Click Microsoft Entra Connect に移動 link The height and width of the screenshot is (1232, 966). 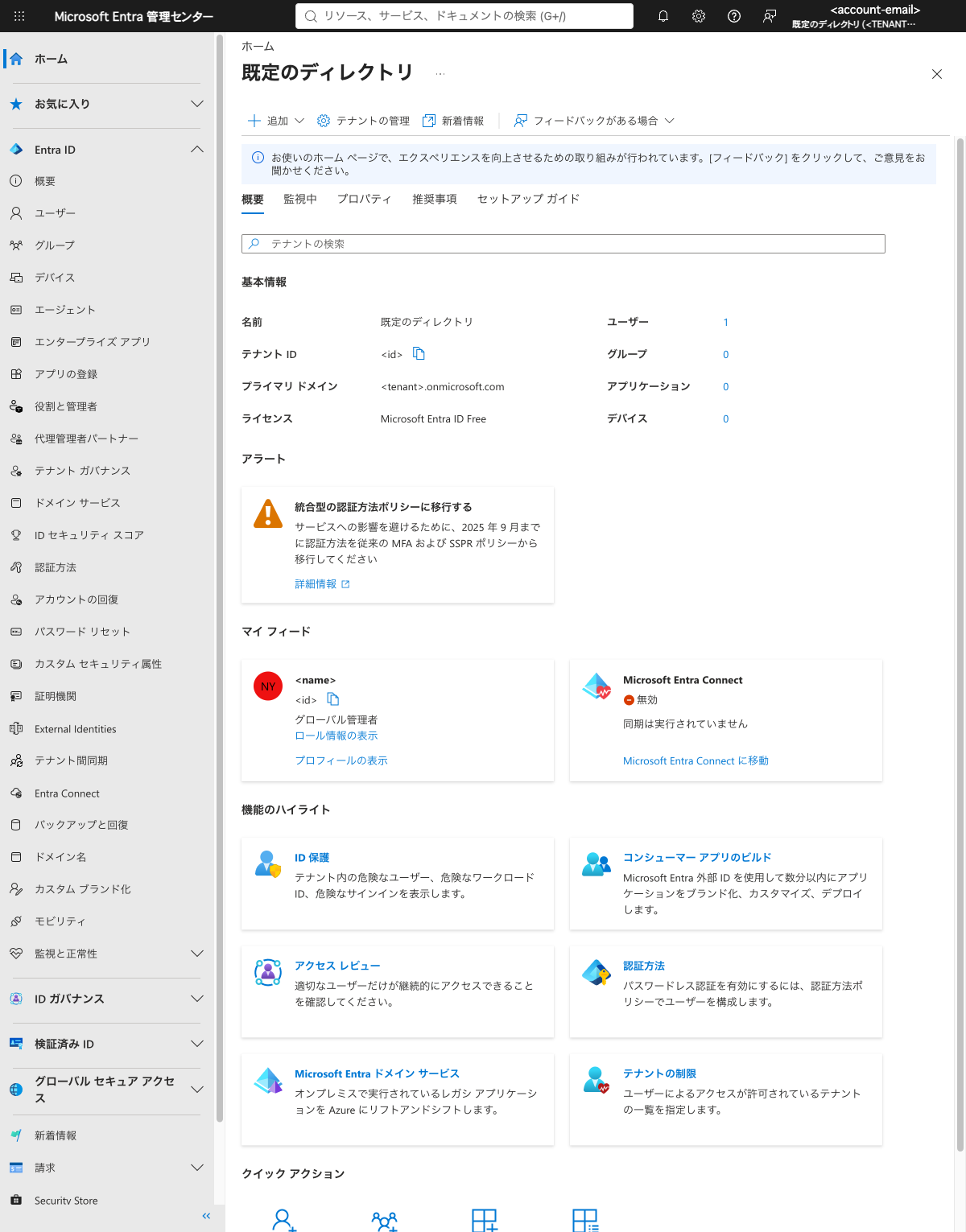(696, 760)
